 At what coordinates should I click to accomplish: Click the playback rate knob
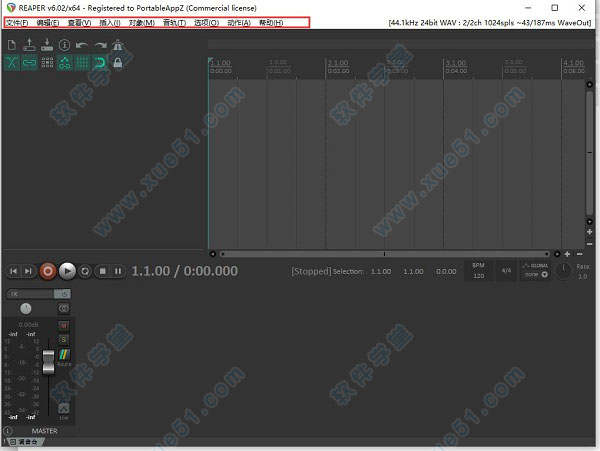(x=563, y=271)
